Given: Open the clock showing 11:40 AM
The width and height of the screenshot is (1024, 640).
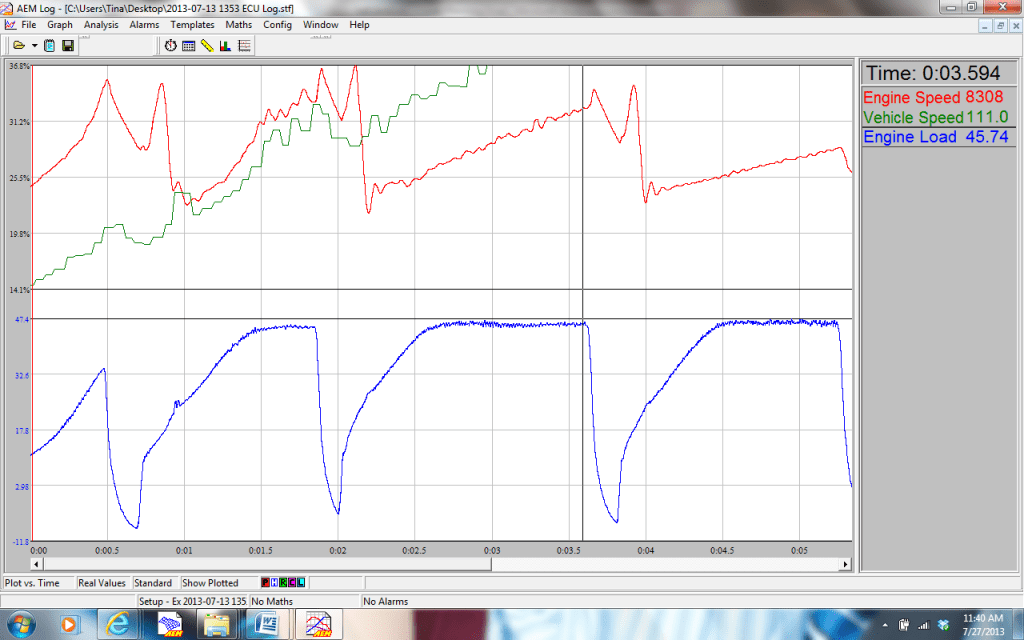Looking at the screenshot, I should click(x=982, y=624).
